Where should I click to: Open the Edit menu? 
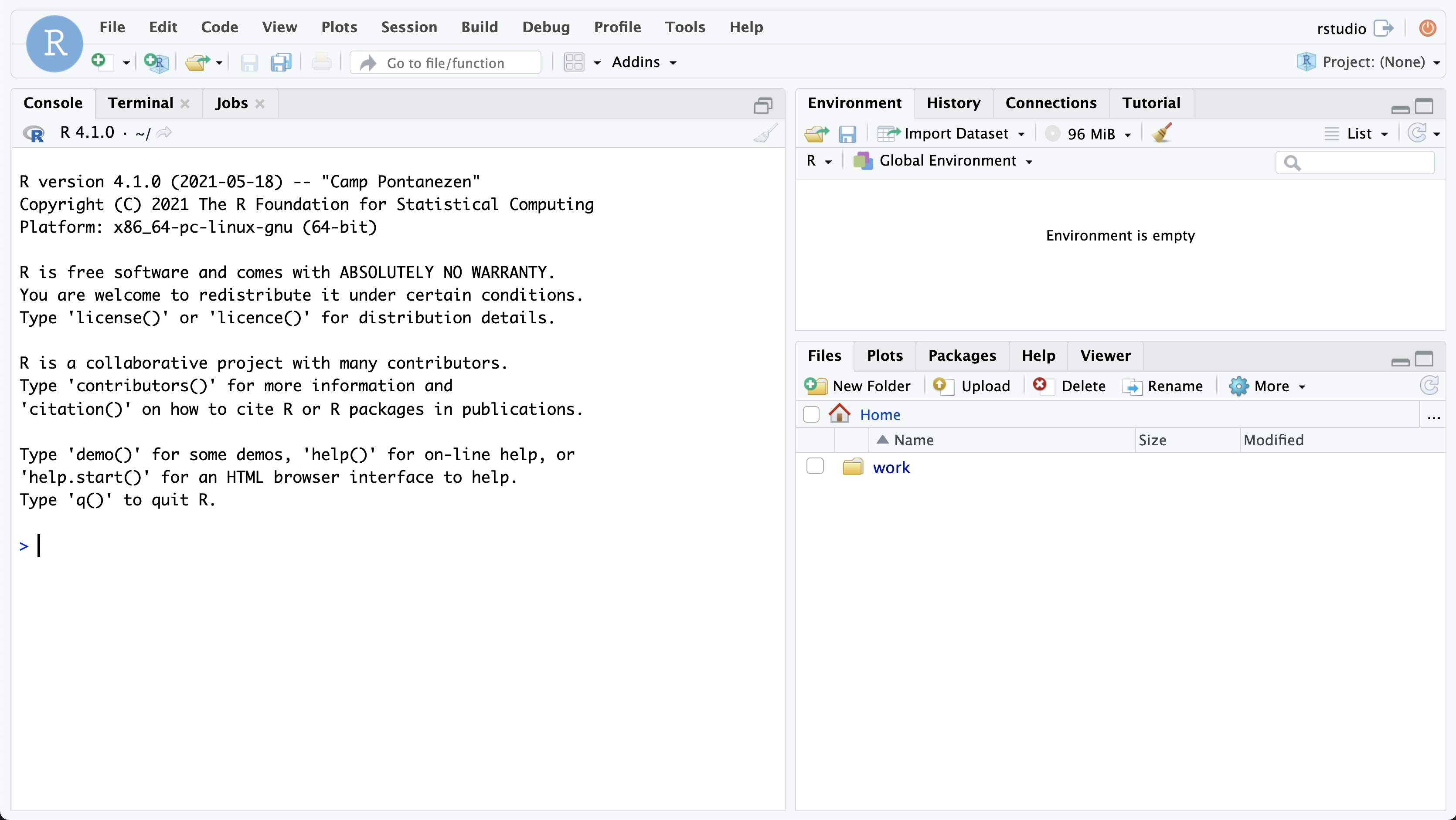tap(163, 27)
